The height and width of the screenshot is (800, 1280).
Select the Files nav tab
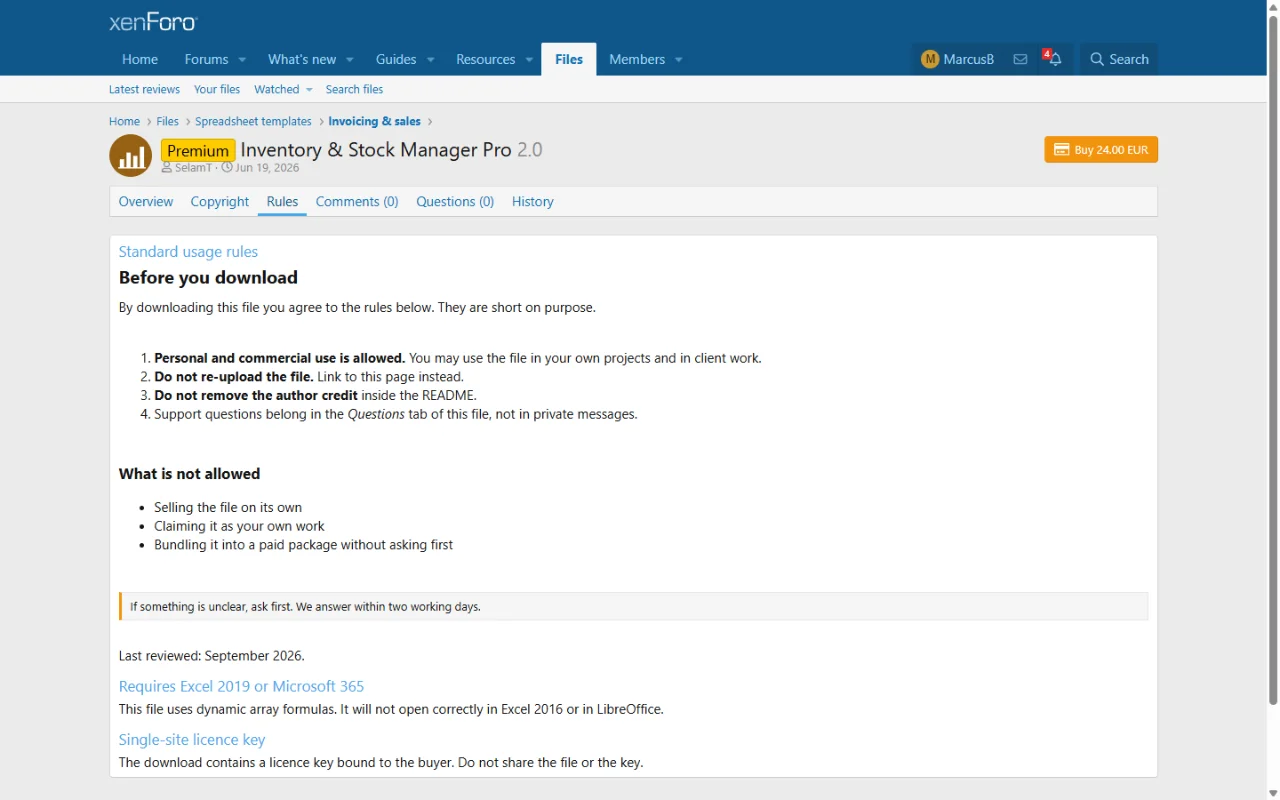click(569, 59)
